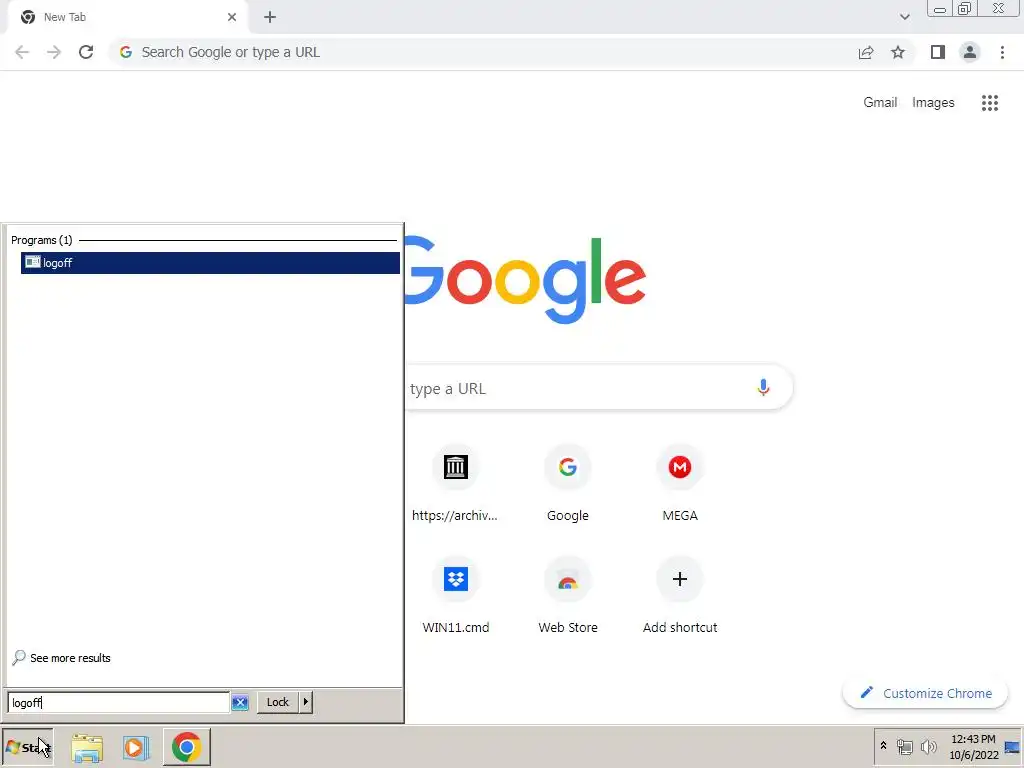This screenshot has height=768, width=1024.
Task: Click Customize Chrome
Action: click(x=925, y=694)
